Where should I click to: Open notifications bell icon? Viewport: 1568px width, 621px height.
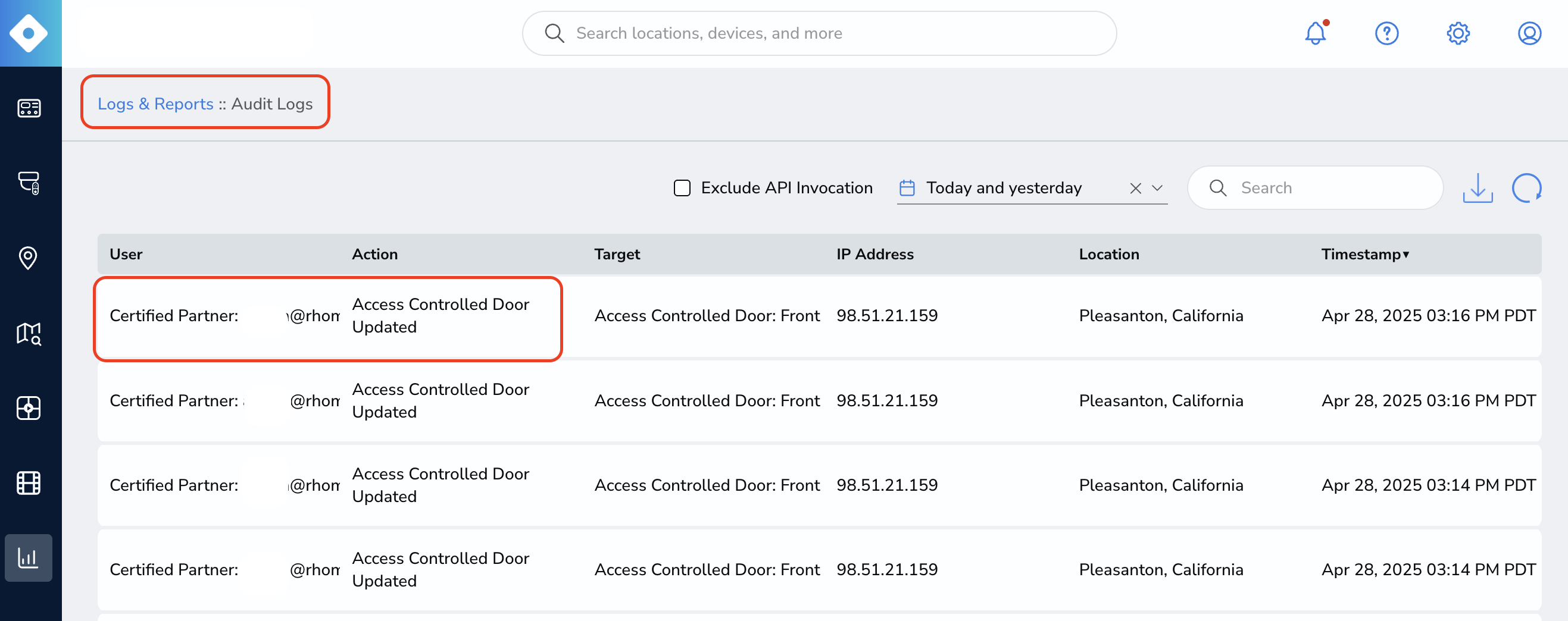(1315, 33)
